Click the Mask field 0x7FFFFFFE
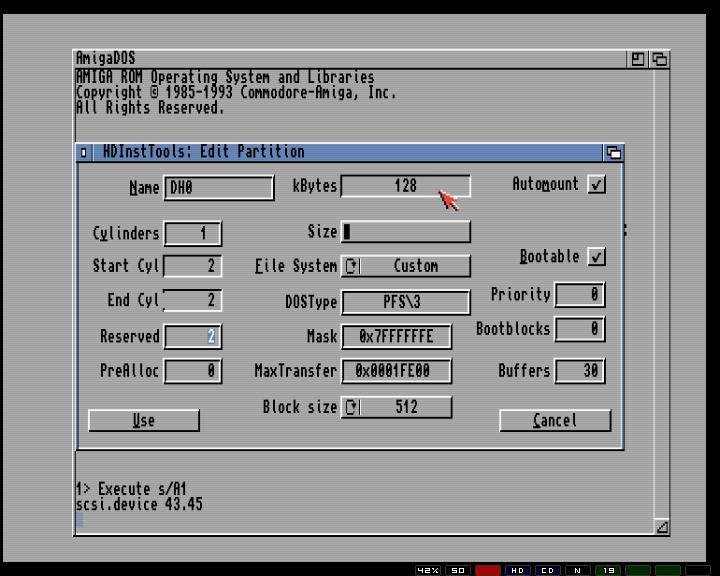 397,336
